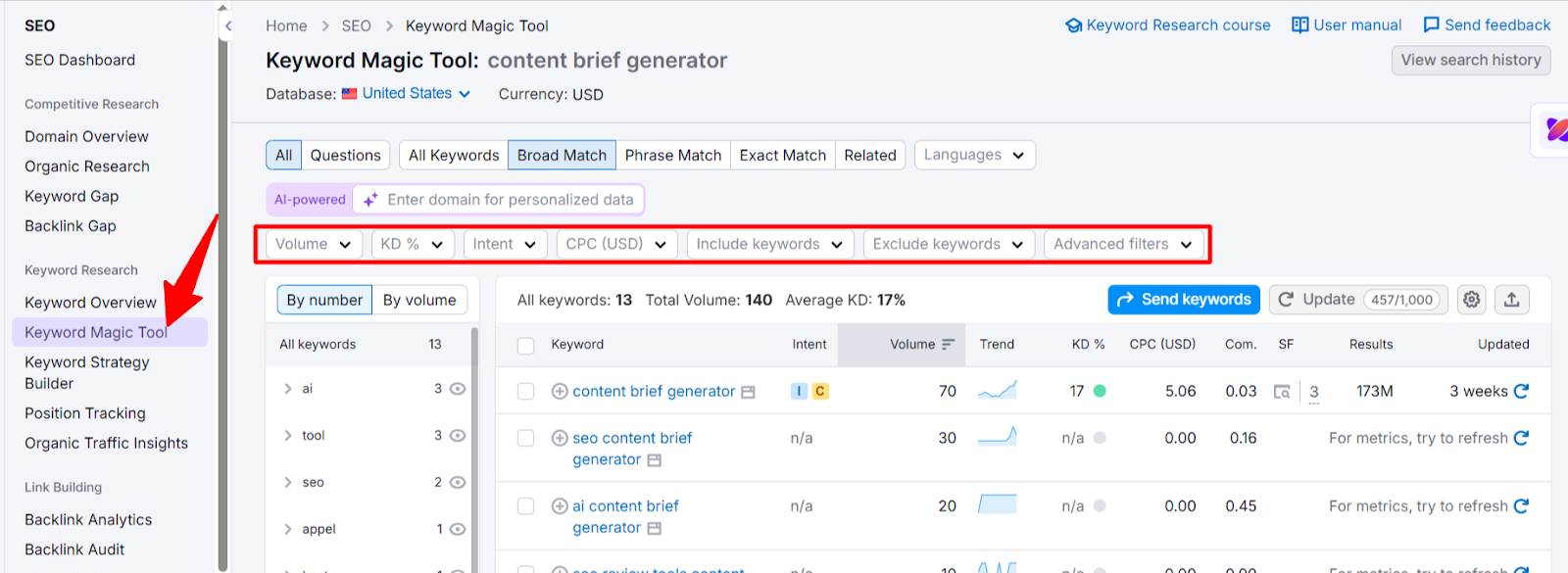Screen dimensions: 1568x573
Task: Select the By number grouping tab
Action: pyautogui.click(x=324, y=300)
